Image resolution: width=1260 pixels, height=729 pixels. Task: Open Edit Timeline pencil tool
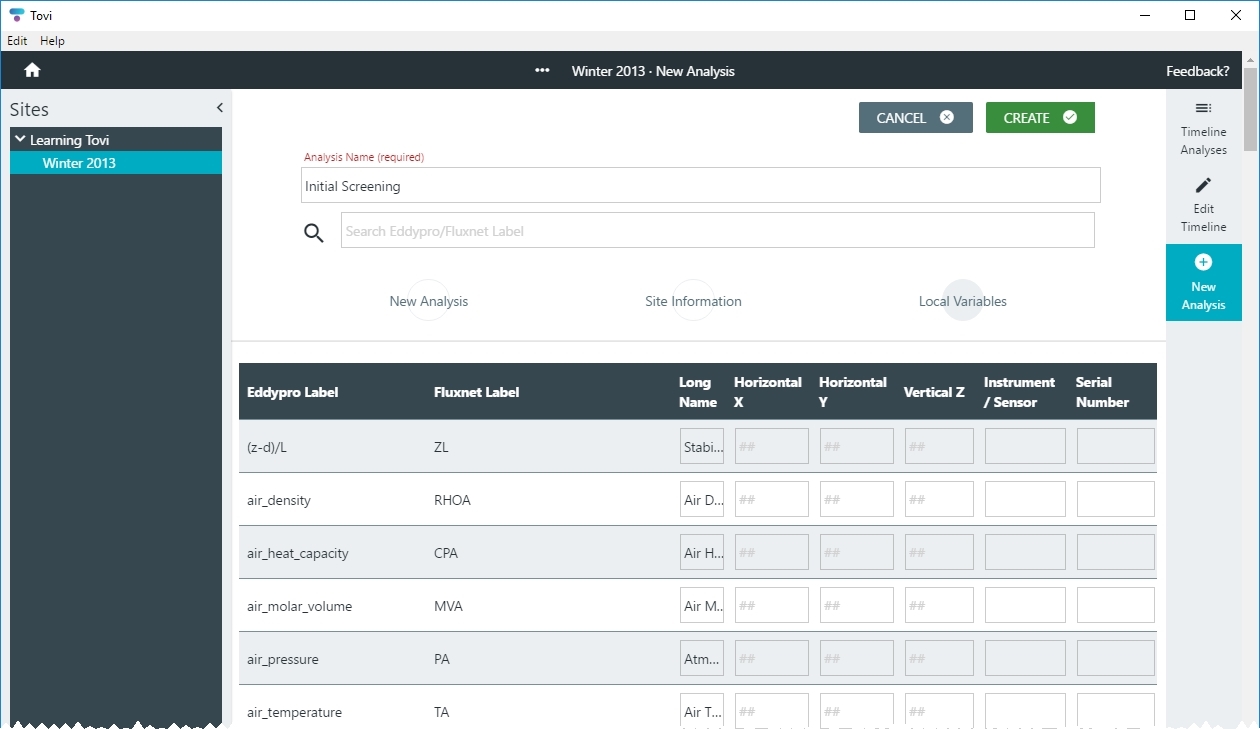1203,205
